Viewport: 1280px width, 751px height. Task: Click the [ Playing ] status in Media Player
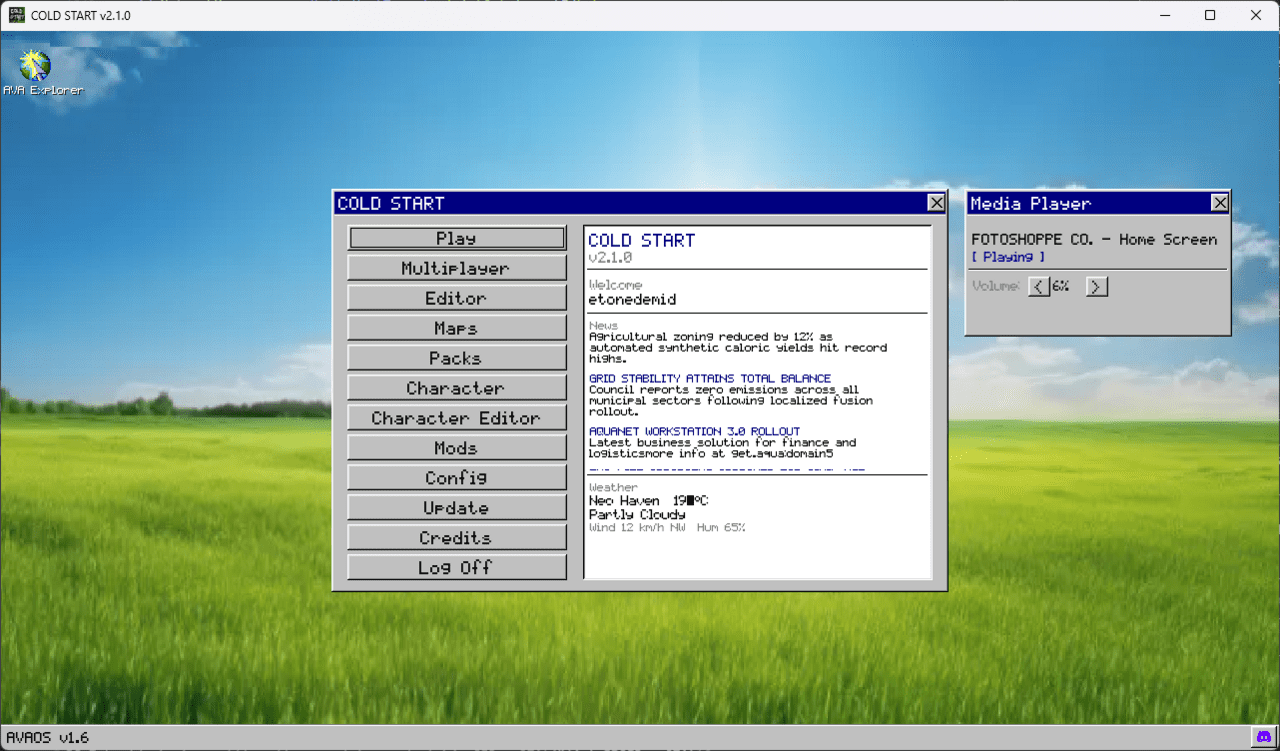pyautogui.click(x=1008, y=257)
